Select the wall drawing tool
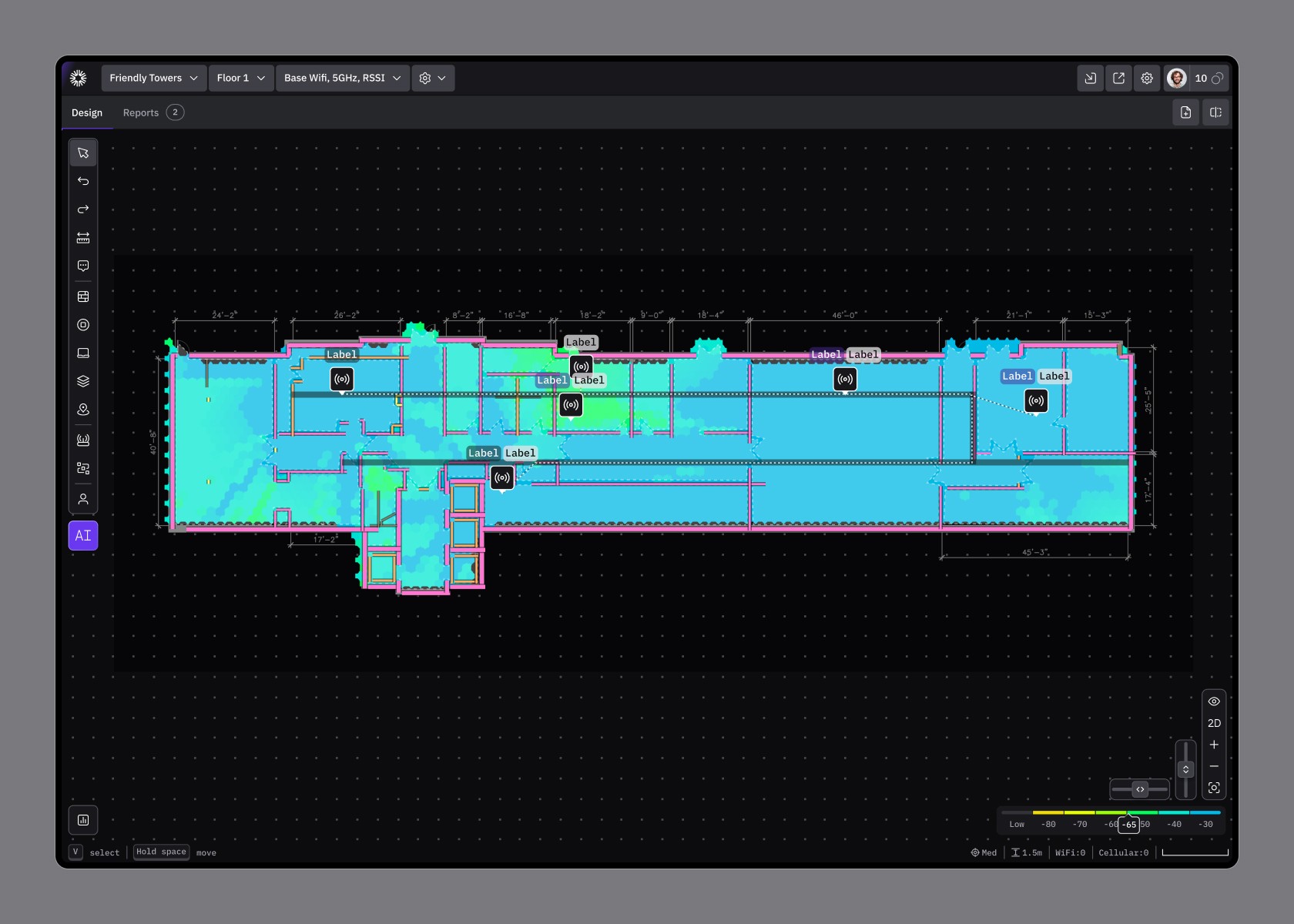This screenshot has height=924, width=1294. point(83,296)
